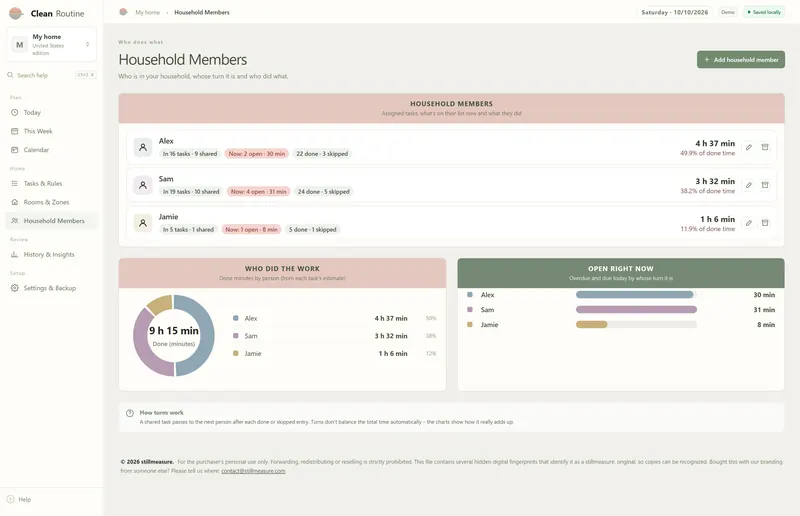Screen dimensions: 800x516
Task: Click the My home breadcrumb
Action: point(147,12)
